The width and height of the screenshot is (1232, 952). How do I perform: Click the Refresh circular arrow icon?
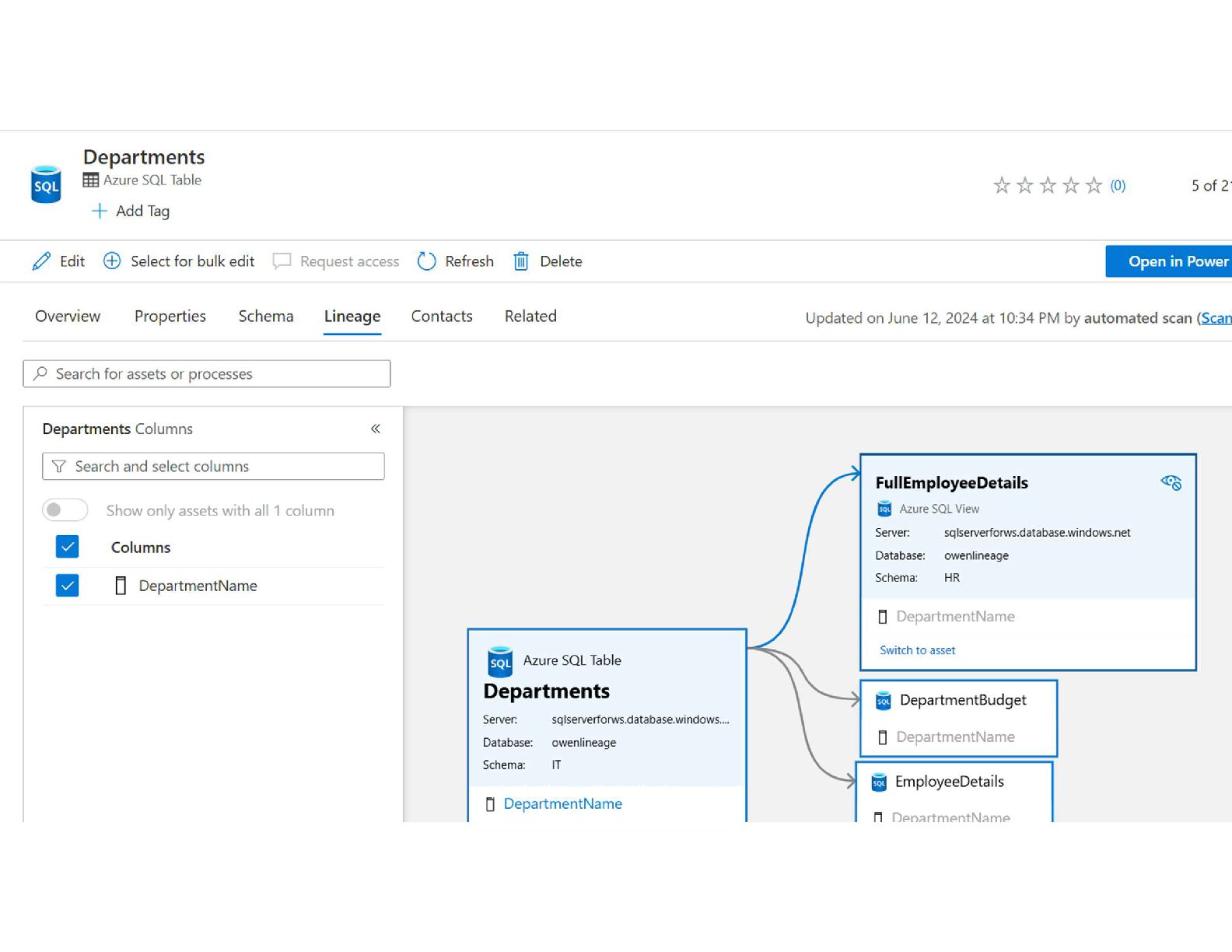[426, 261]
